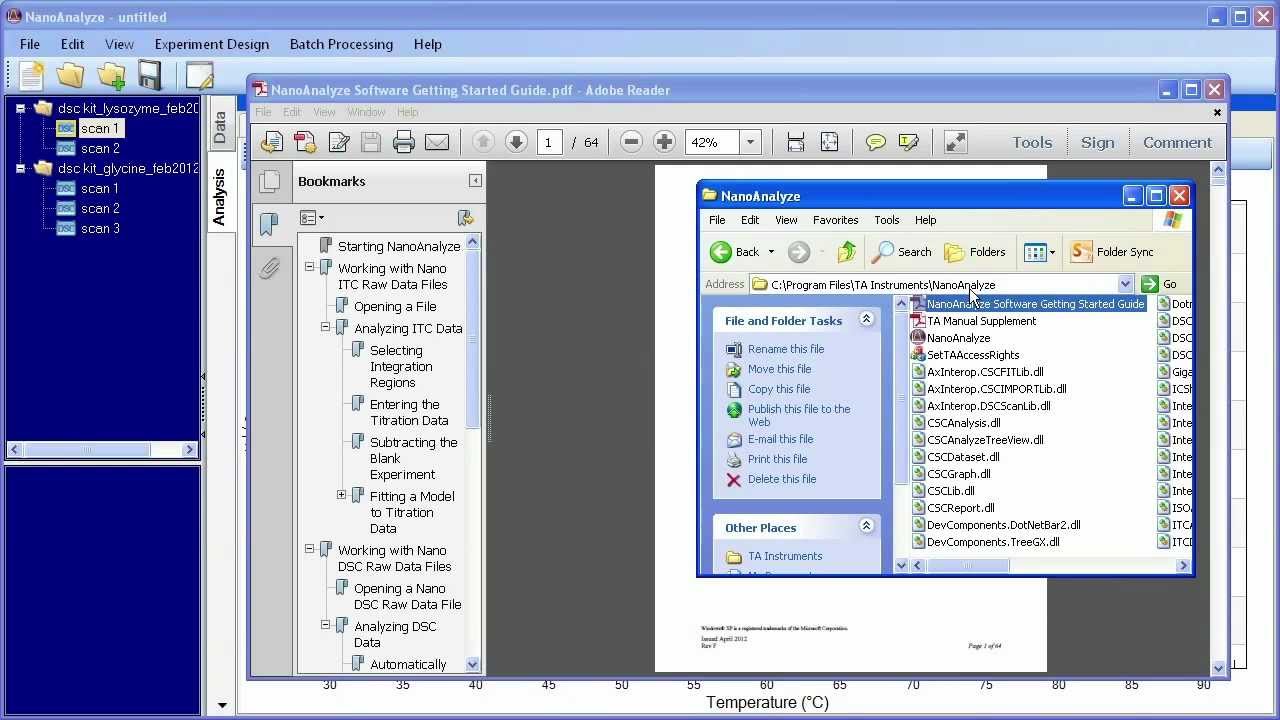Click the print icon in Adobe Reader toolbar

click(404, 143)
